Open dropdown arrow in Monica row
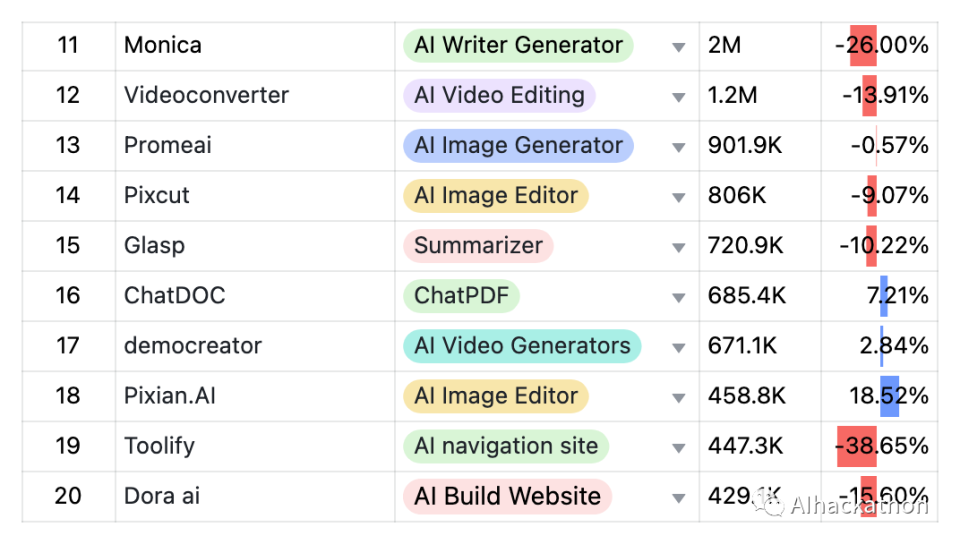960x544 pixels. click(679, 47)
